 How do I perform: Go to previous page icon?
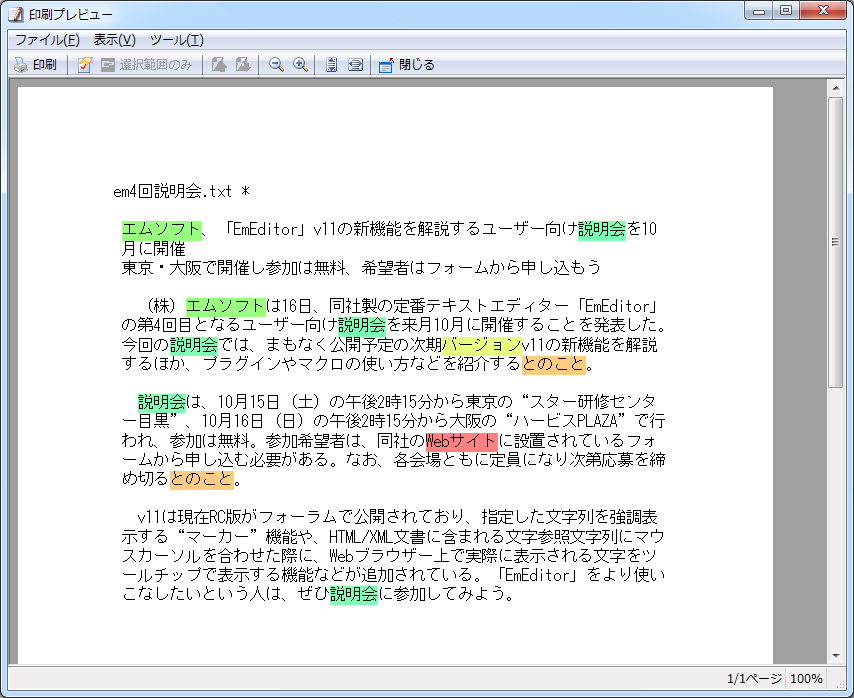[x=219, y=65]
